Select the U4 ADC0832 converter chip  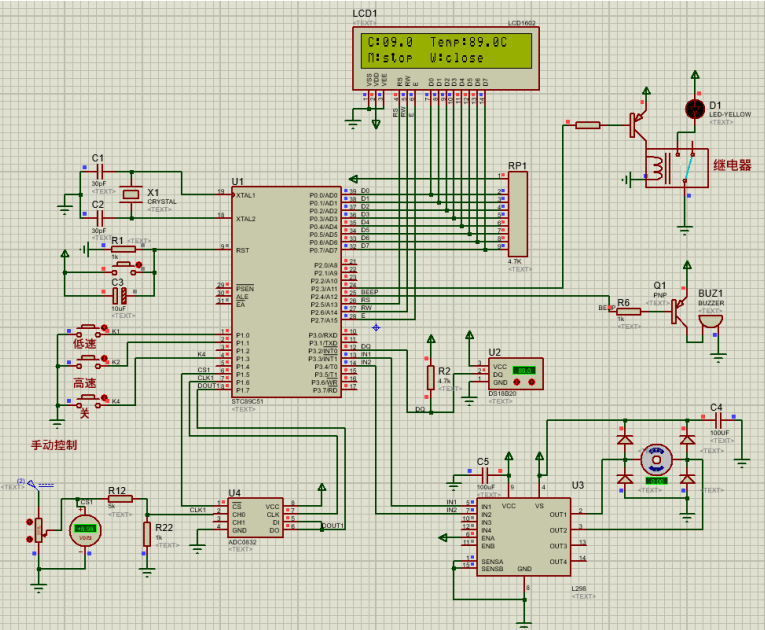(x=256, y=518)
